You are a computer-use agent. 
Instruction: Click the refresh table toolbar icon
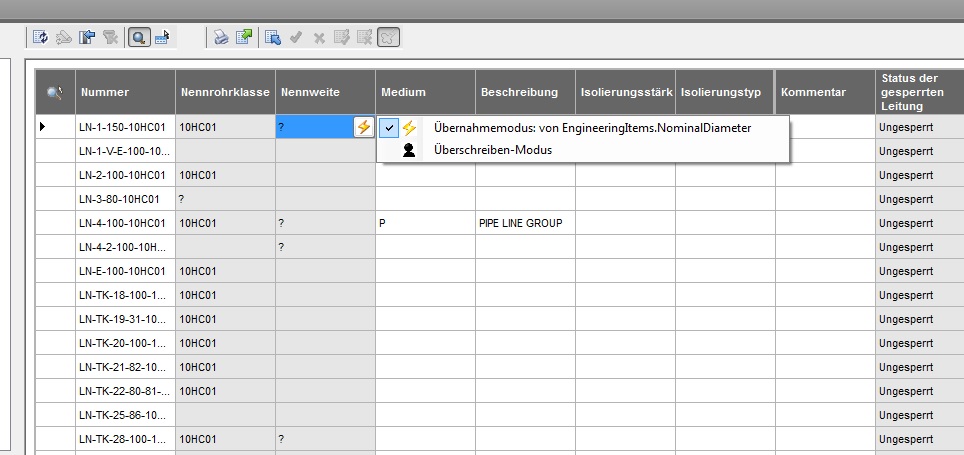click(41, 38)
